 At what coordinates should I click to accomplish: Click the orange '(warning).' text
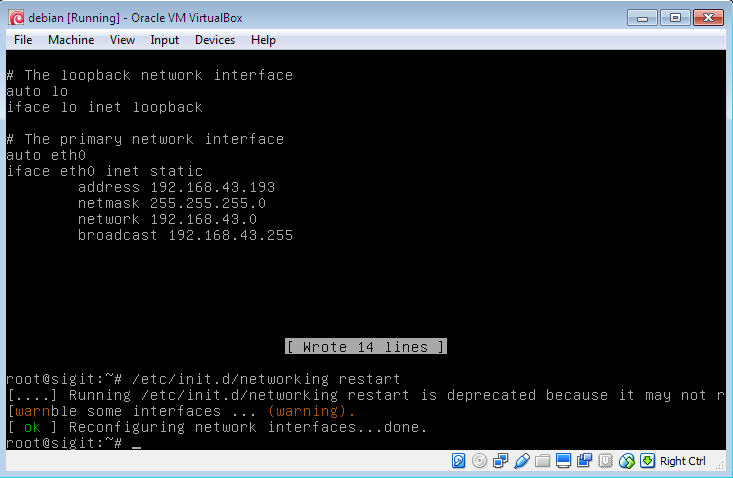pos(311,411)
